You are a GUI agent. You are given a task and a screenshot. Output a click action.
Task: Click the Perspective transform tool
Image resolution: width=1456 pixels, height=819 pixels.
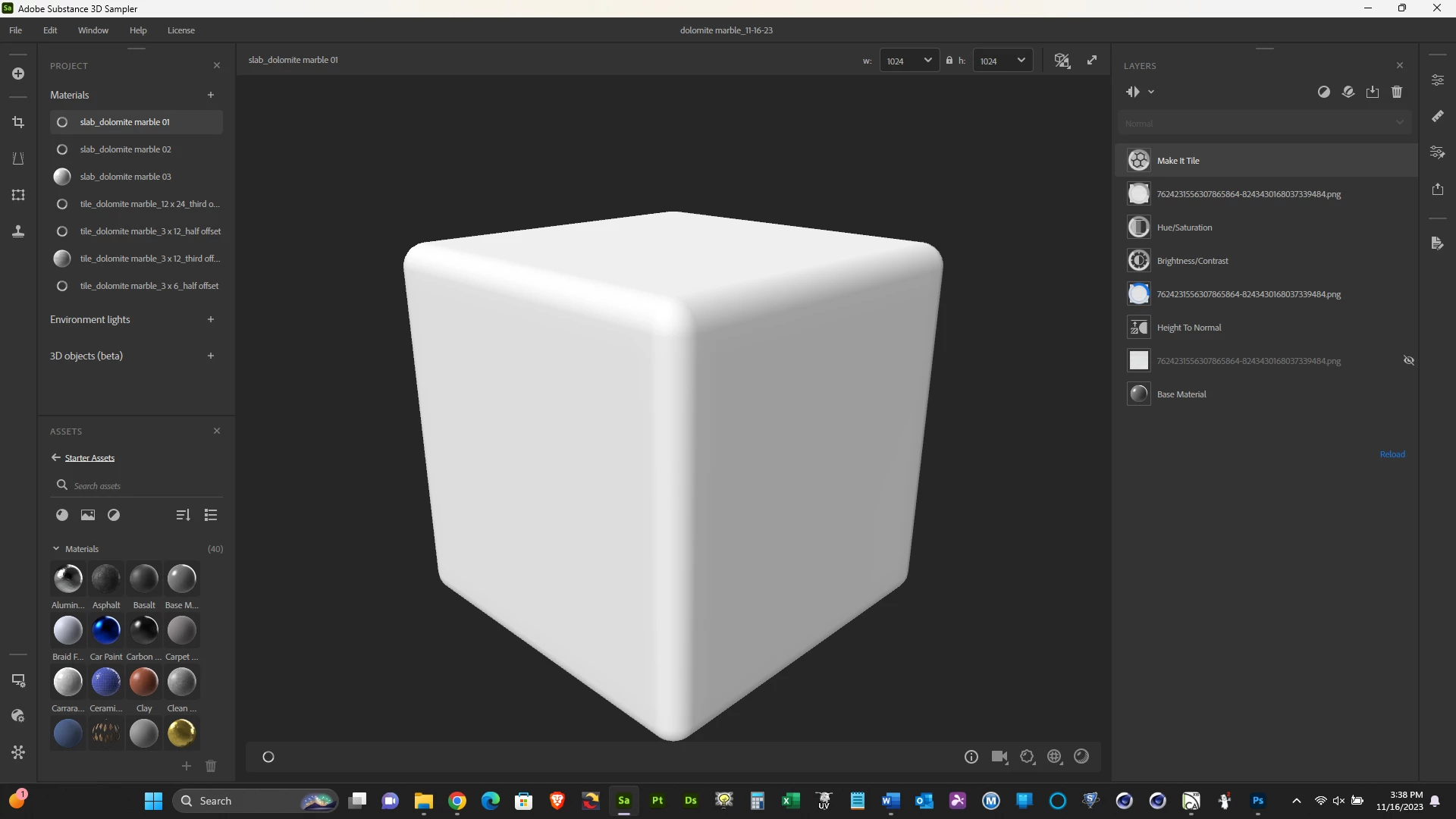[18, 158]
